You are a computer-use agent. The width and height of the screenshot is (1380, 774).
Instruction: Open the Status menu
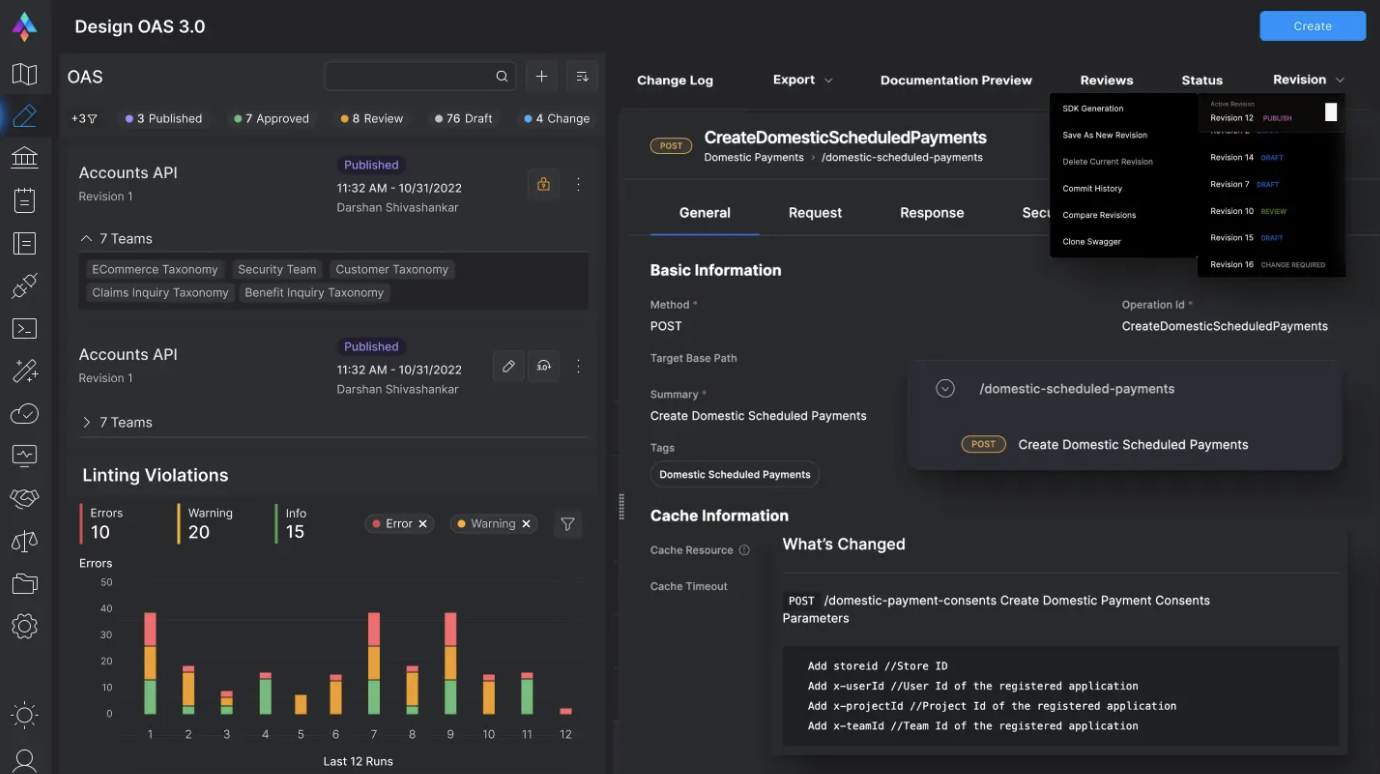point(1202,80)
